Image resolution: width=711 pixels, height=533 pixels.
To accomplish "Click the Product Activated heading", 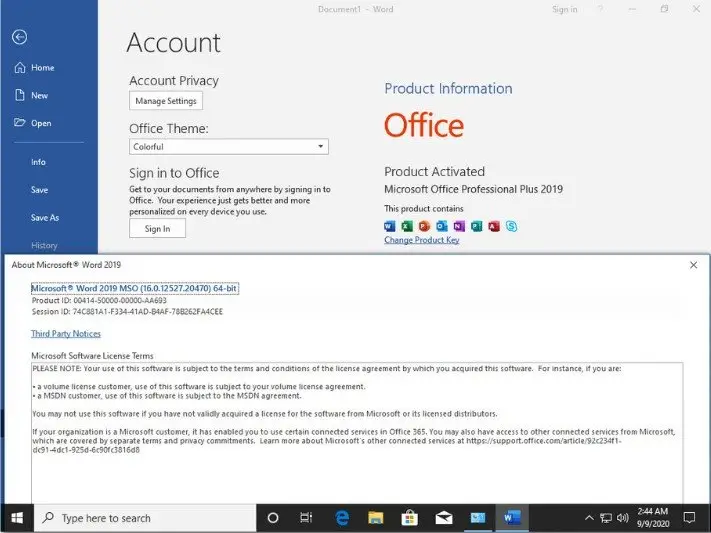I will pyautogui.click(x=434, y=171).
